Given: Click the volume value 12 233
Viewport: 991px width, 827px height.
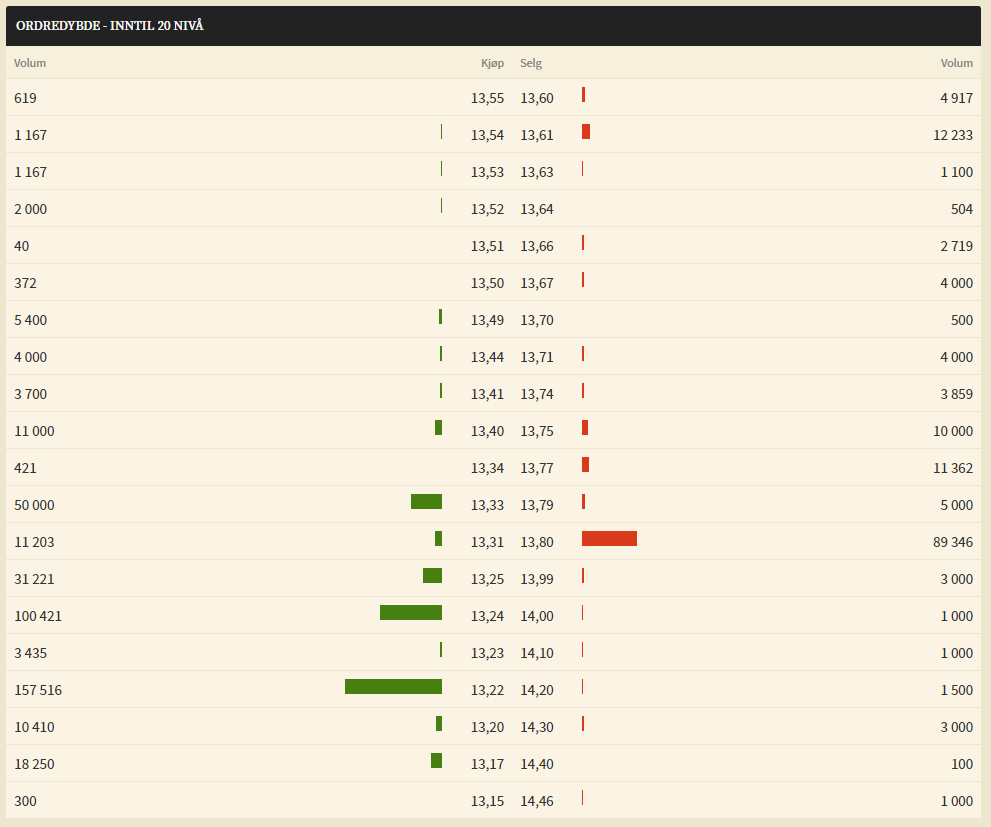Looking at the screenshot, I should [953, 135].
